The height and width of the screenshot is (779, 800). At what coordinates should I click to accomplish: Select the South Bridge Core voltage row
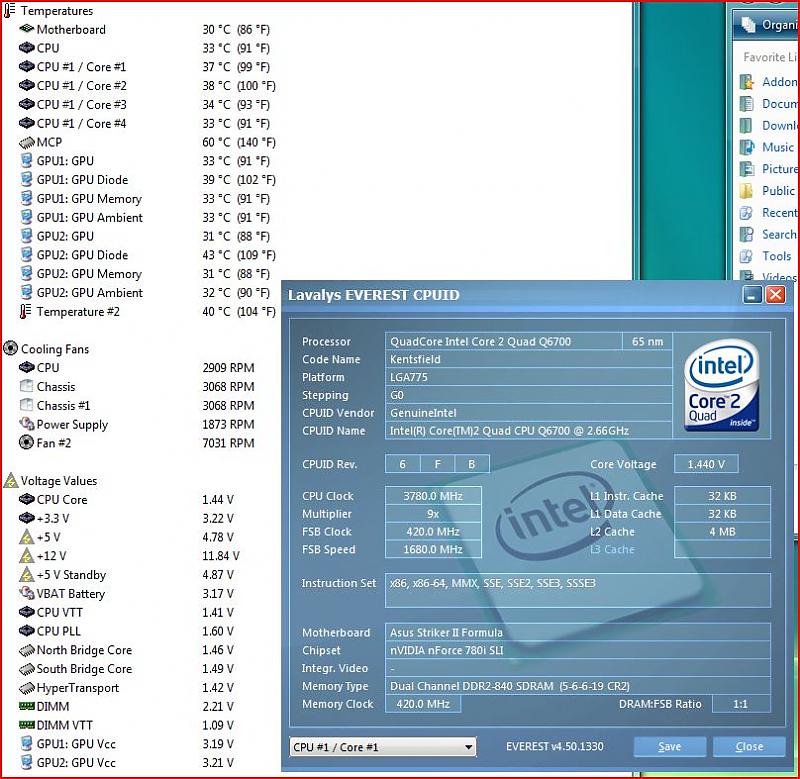click(128, 669)
